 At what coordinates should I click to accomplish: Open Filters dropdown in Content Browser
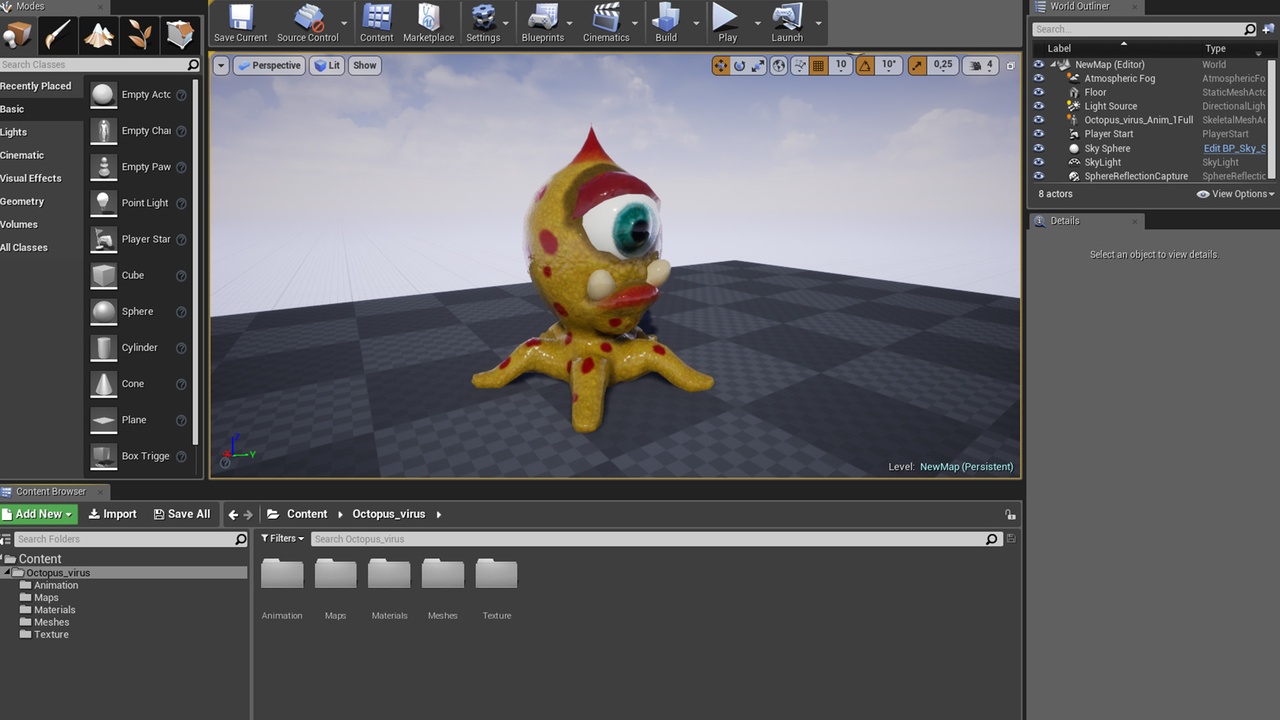(x=282, y=538)
